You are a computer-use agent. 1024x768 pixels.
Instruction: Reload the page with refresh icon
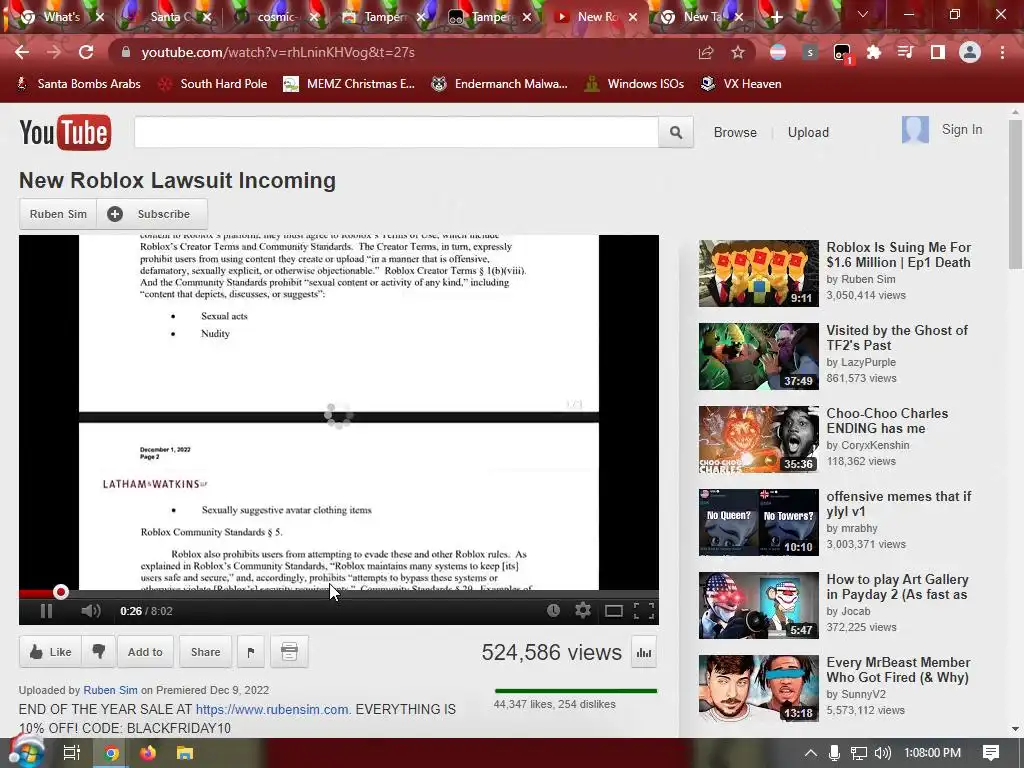(86, 52)
